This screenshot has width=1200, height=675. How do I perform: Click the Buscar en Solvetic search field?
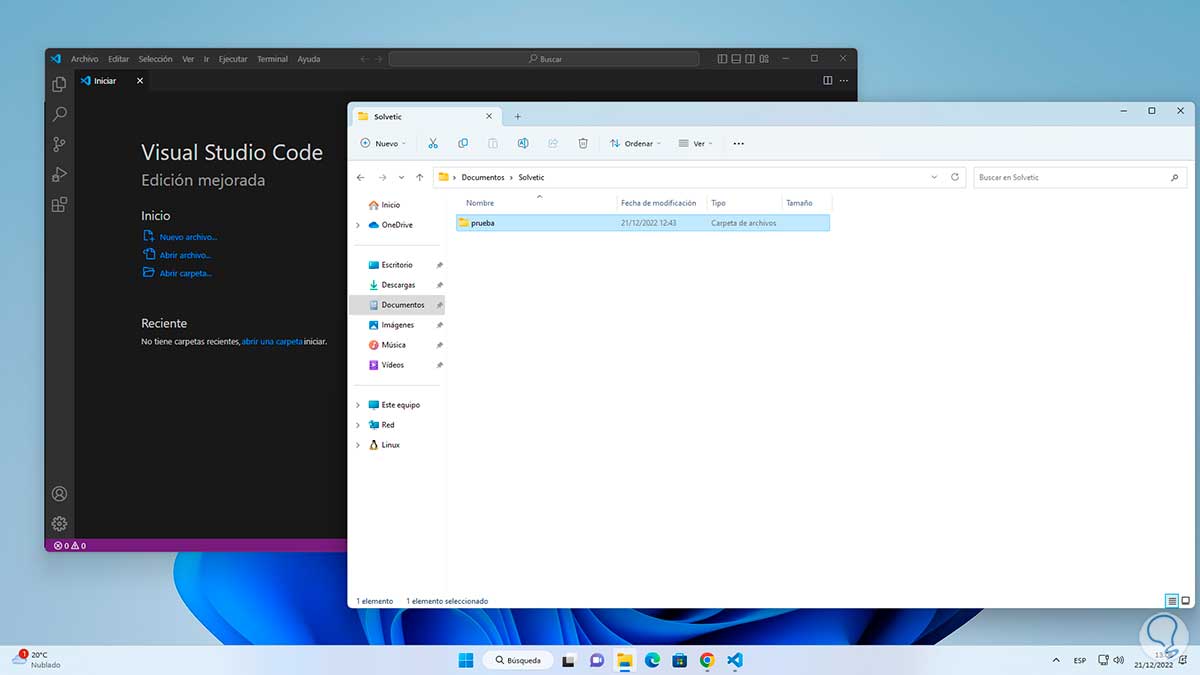point(1079,177)
